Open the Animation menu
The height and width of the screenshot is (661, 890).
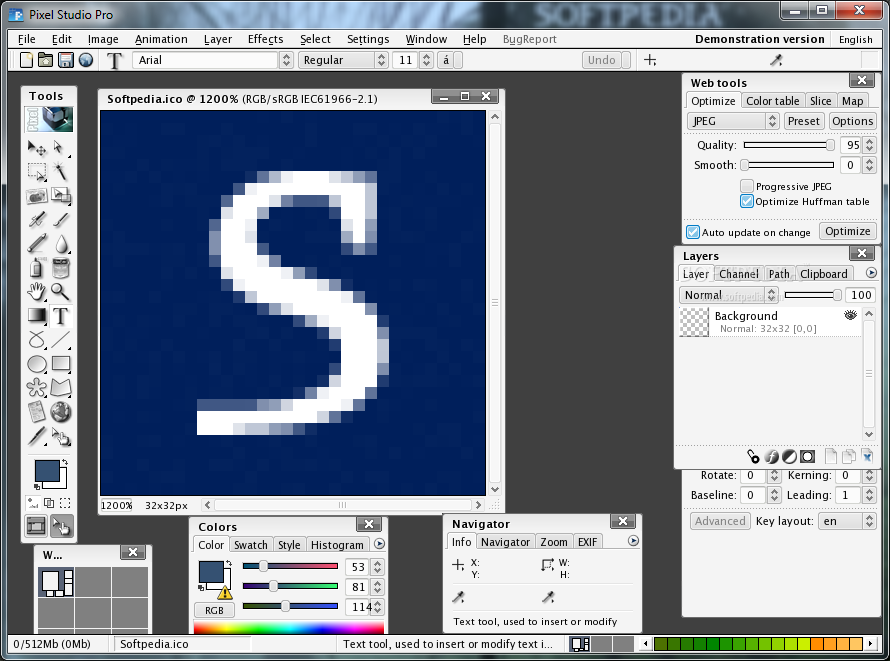161,39
